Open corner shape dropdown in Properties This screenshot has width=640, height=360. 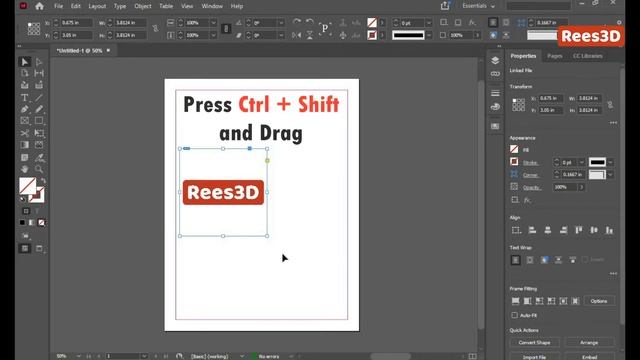pos(610,175)
